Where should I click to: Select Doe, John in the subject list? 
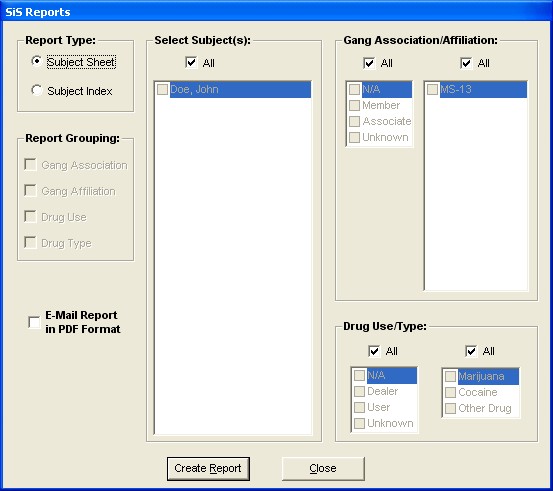(233, 90)
